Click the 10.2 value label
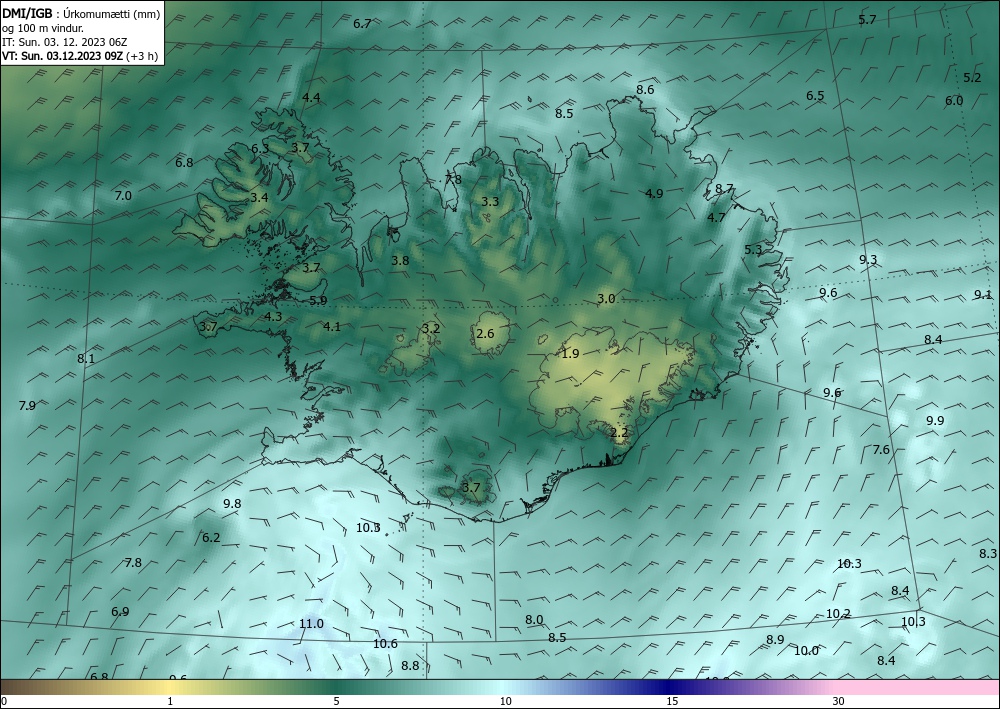Screen dimensions: 1000x709 click(x=839, y=614)
